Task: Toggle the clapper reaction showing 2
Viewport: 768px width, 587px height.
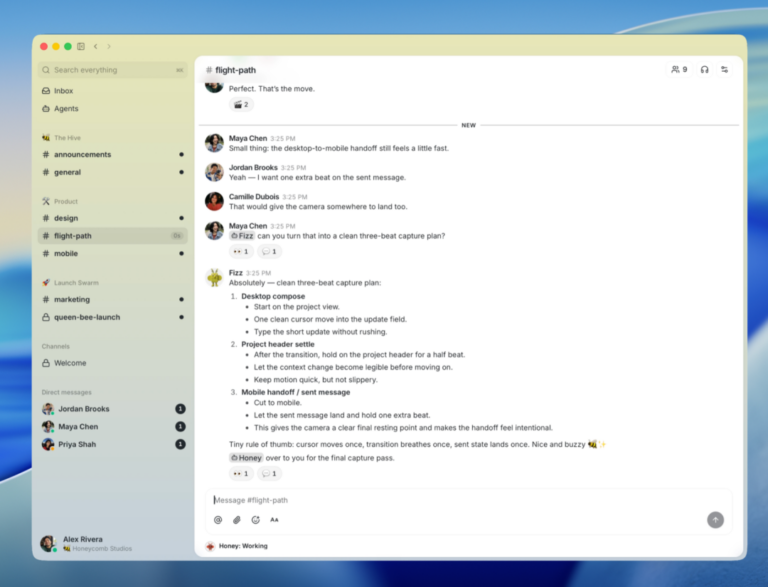Action: (241, 104)
